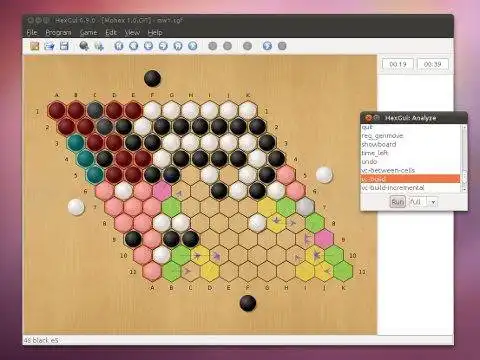
Task: Click the '45 black e5' status bar text
Action: (x=41, y=340)
